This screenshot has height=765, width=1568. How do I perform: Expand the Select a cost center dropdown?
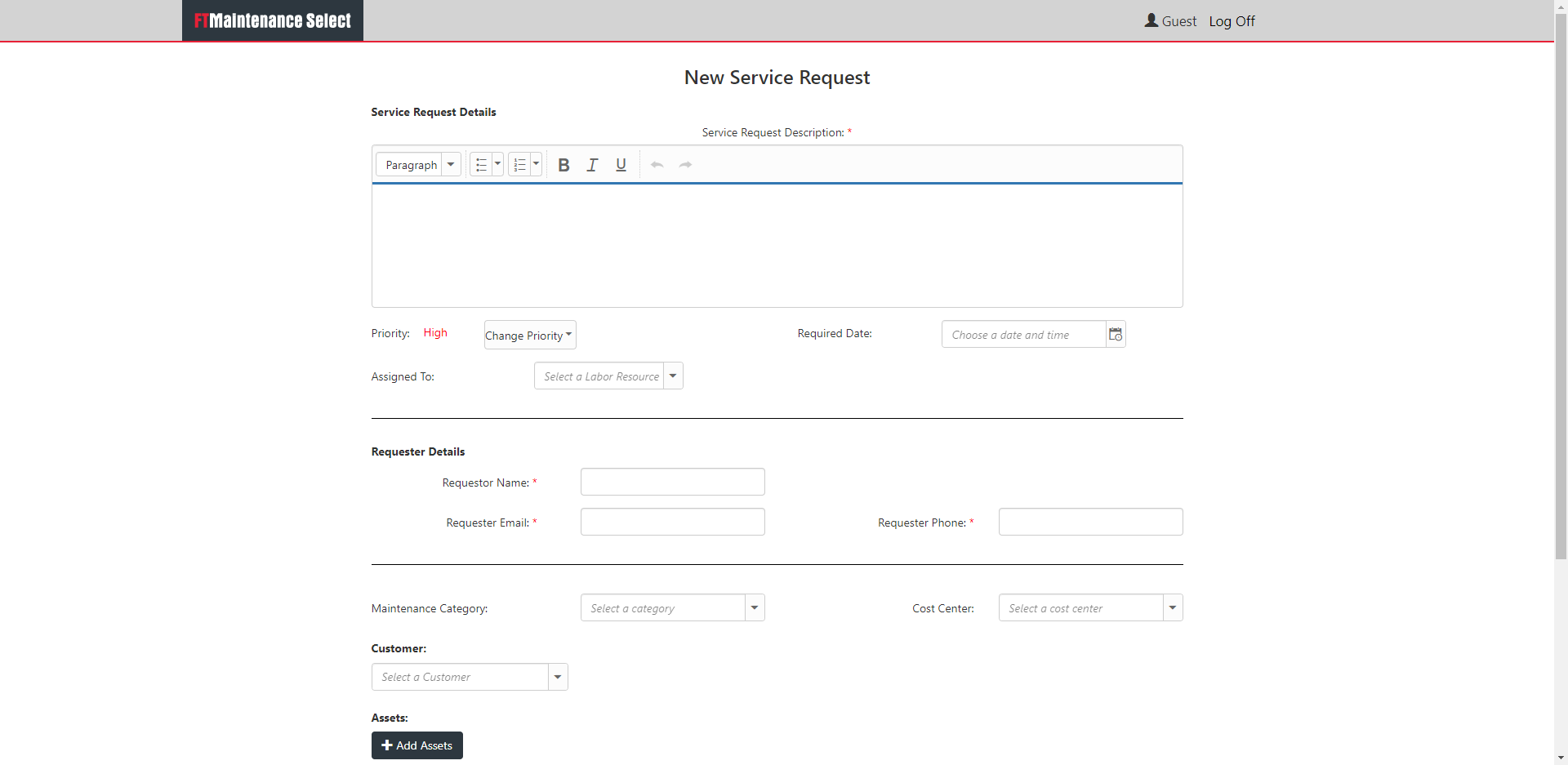click(x=1172, y=607)
